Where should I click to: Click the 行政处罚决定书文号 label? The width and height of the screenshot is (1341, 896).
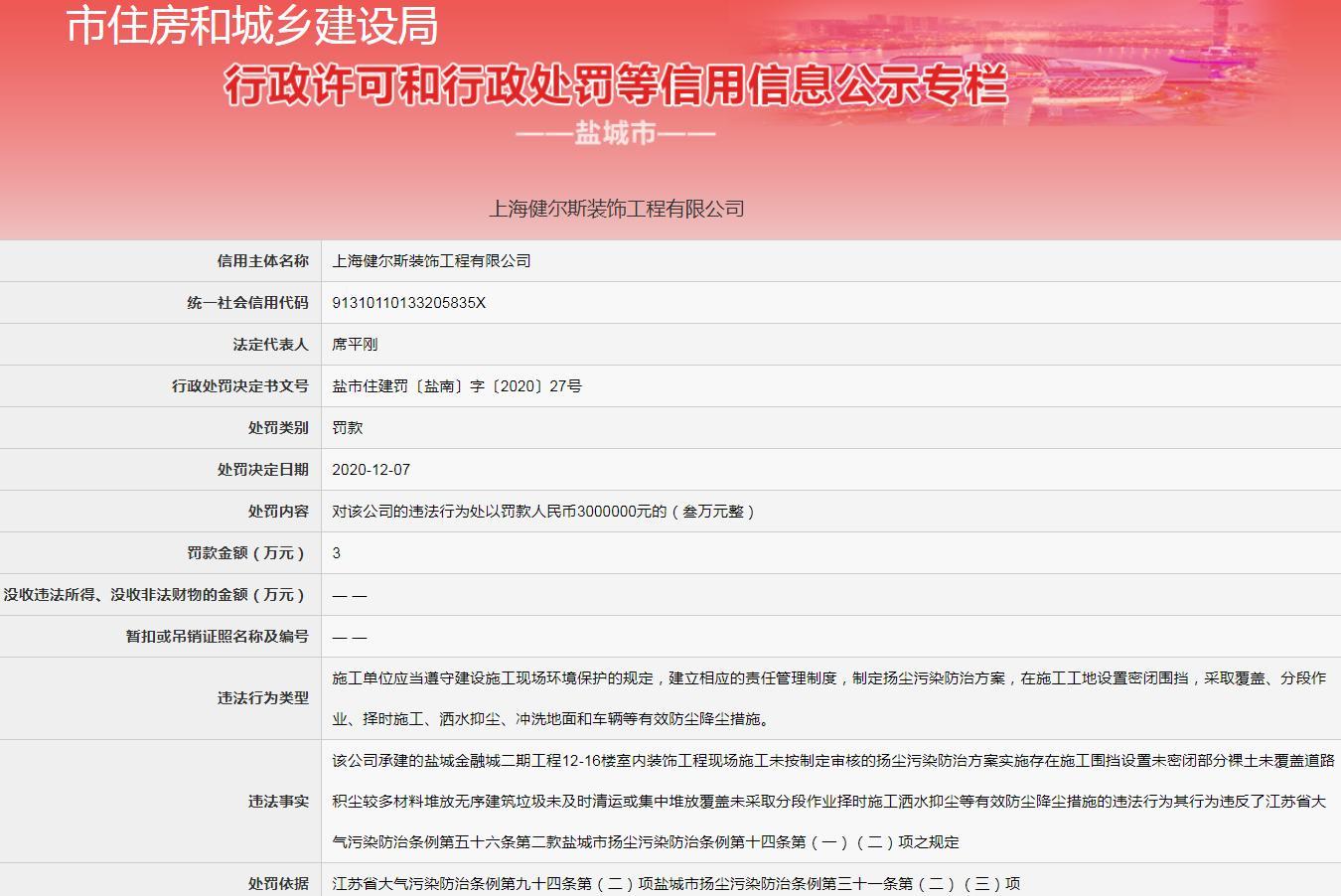240,385
